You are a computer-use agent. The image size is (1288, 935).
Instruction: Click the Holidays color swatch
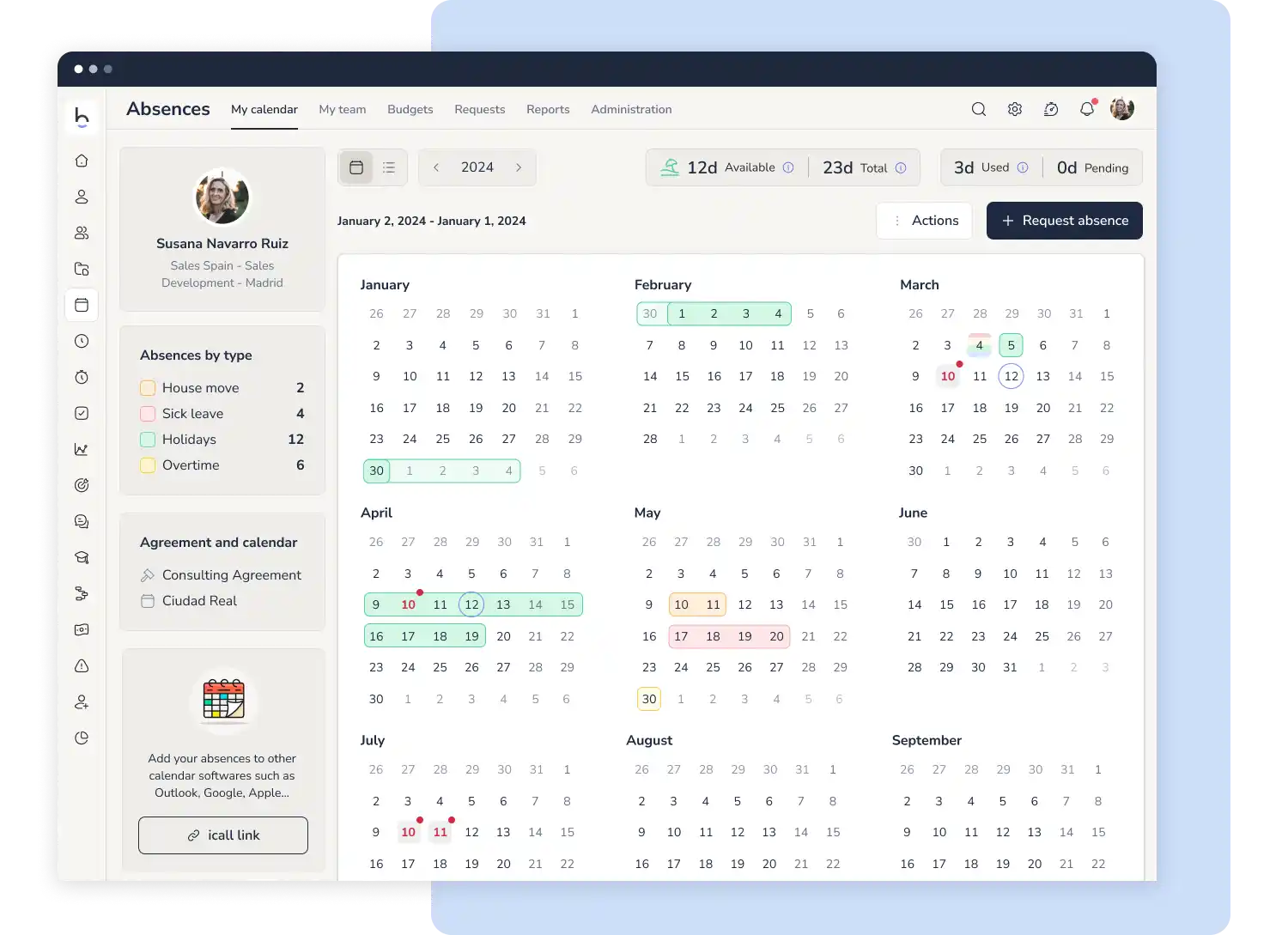coord(148,440)
